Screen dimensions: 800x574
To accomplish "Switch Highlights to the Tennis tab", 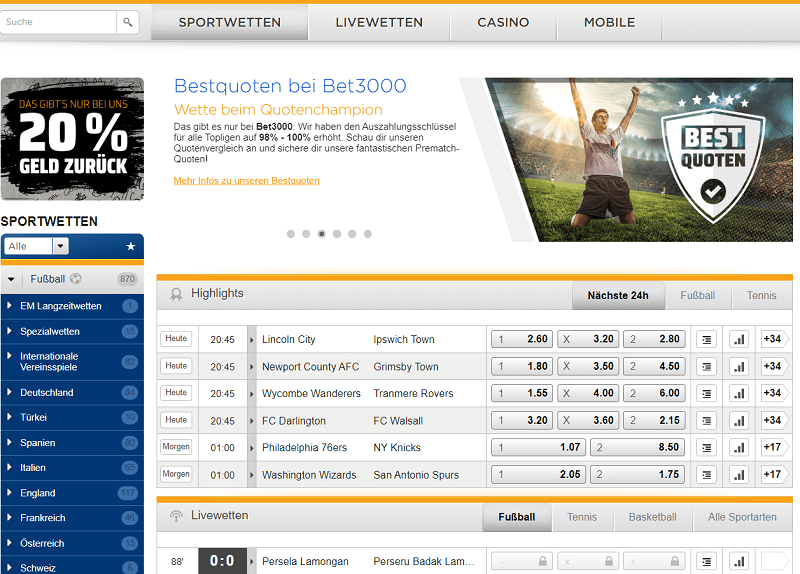I will point(761,295).
